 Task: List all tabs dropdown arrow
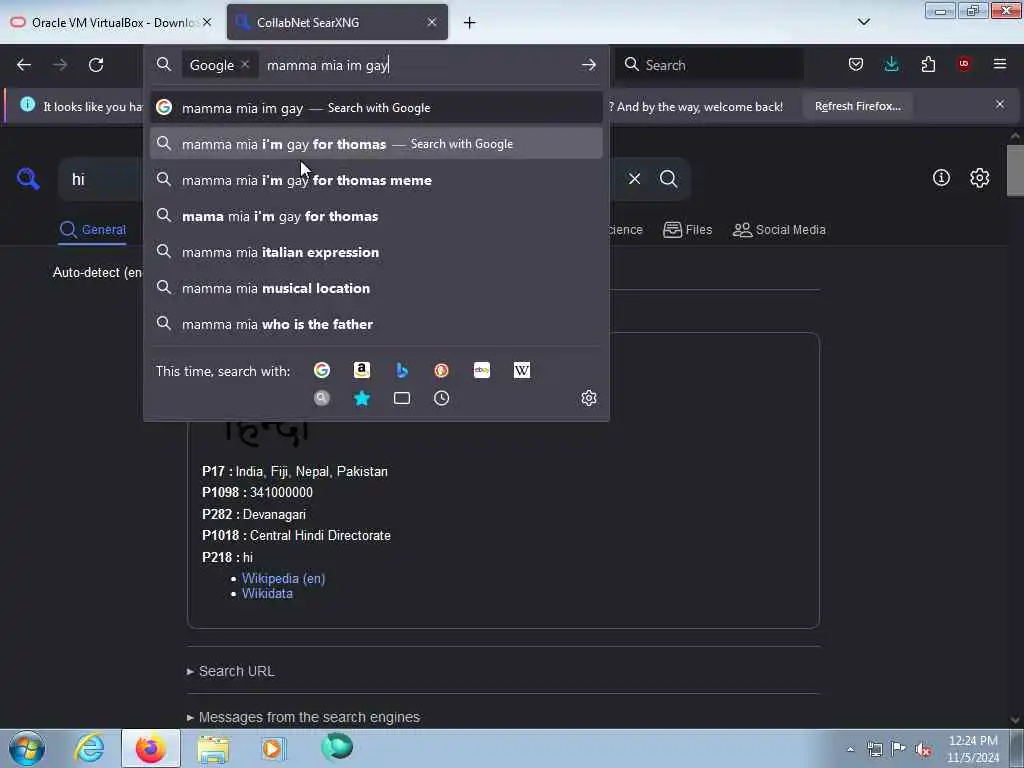[x=863, y=22]
